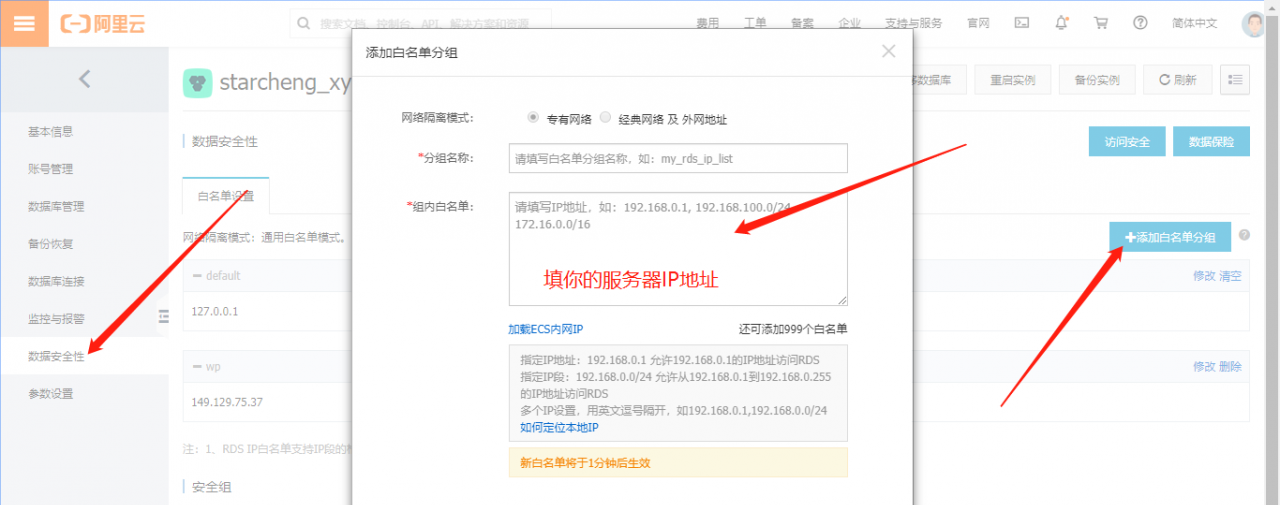Open 数据安全性 in the sidebar
The width and height of the screenshot is (1280, 505).
pos(56,356)
